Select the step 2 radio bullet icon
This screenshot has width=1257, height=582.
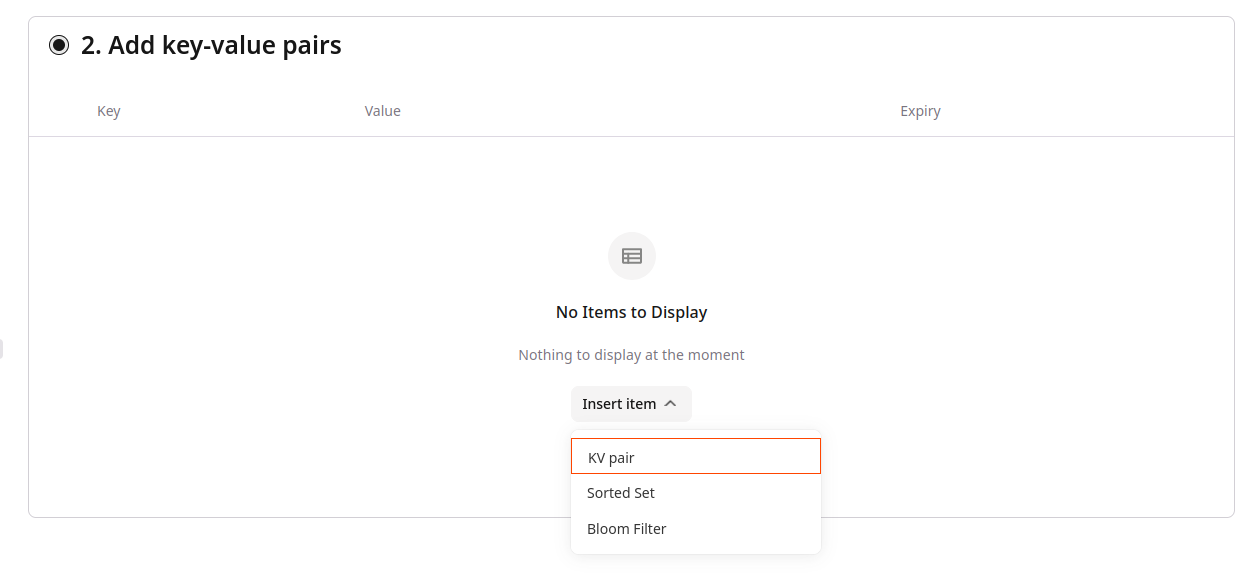pos(59,45)
